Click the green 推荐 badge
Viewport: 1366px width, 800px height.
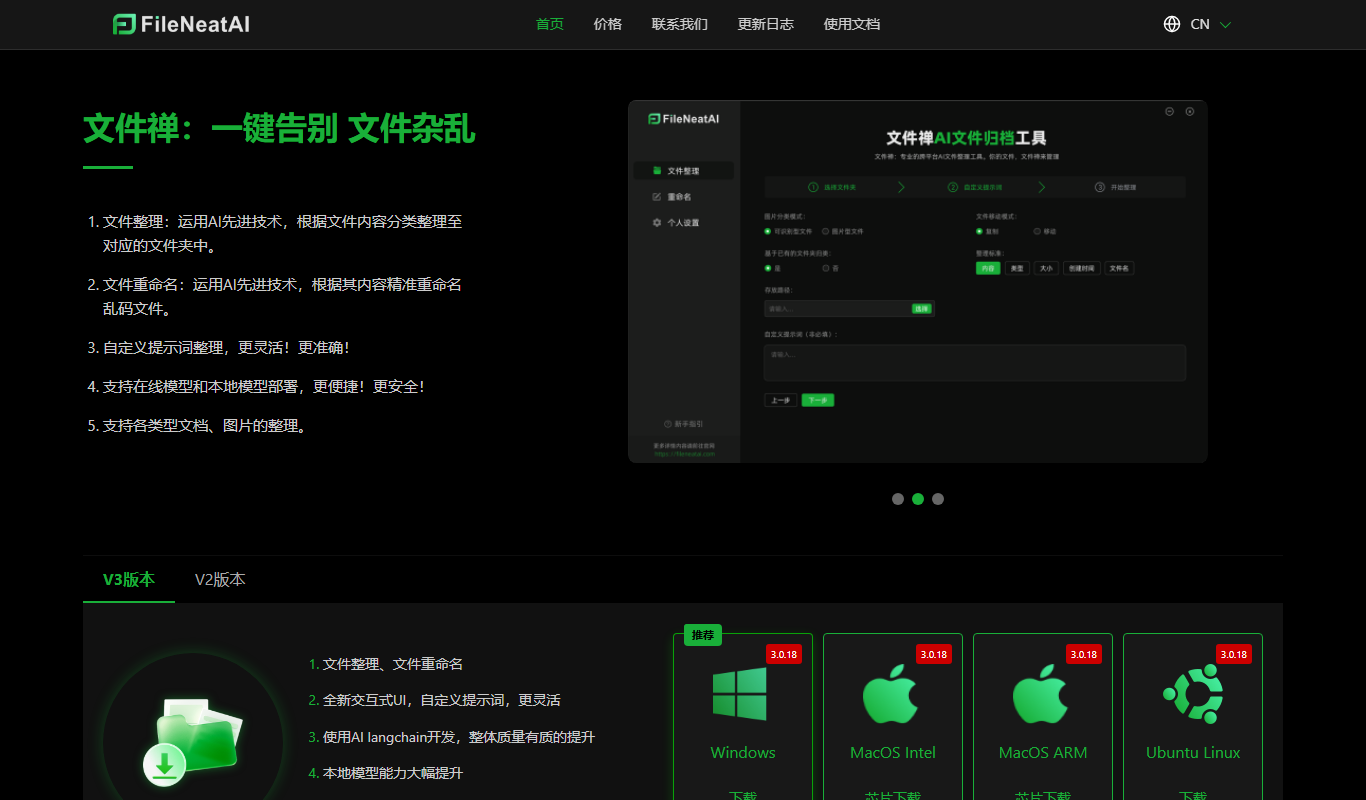[703, 635]
